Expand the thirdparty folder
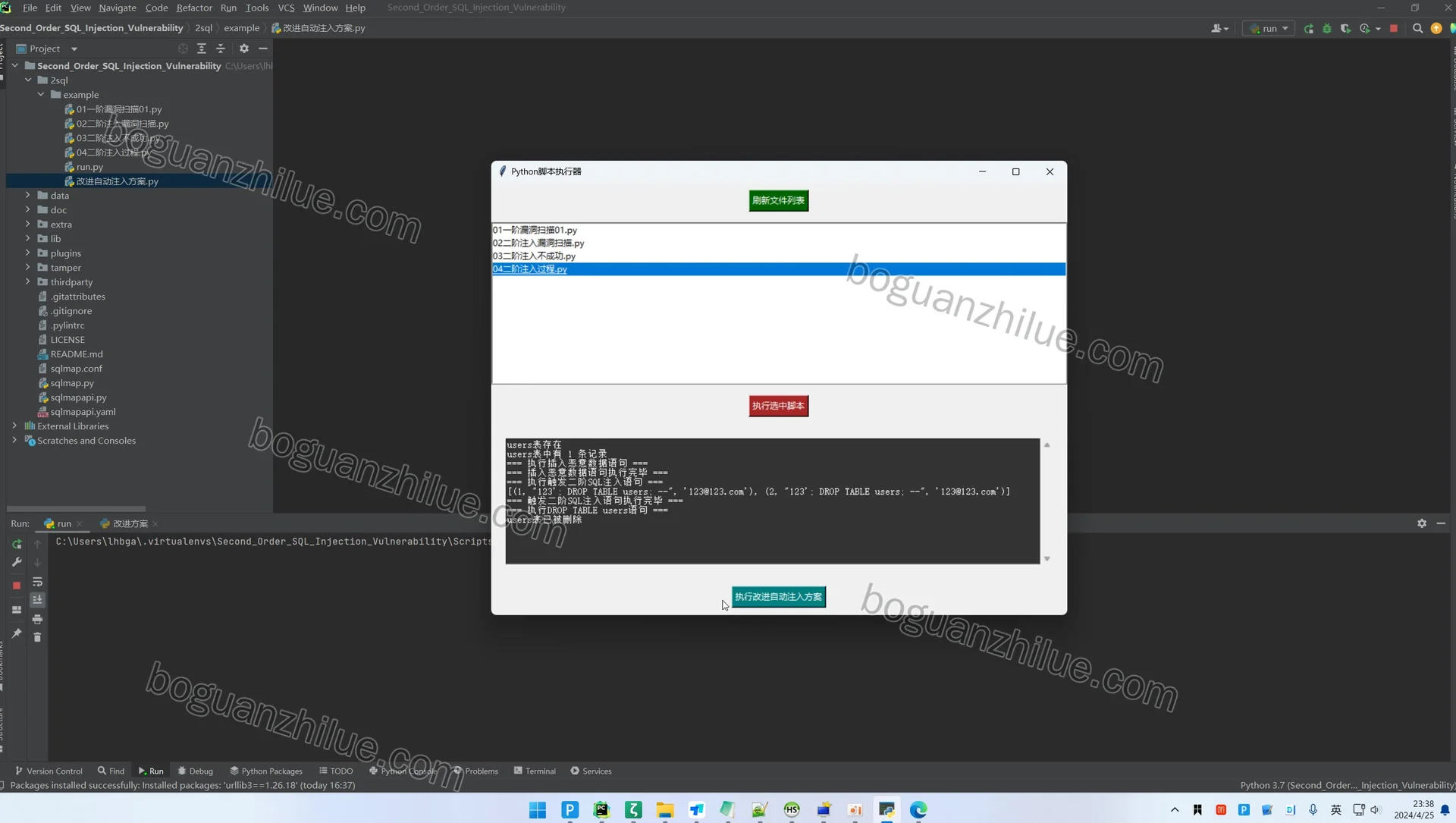Image resolution: width=1456 pixels, height=823 pixels. 28,282
